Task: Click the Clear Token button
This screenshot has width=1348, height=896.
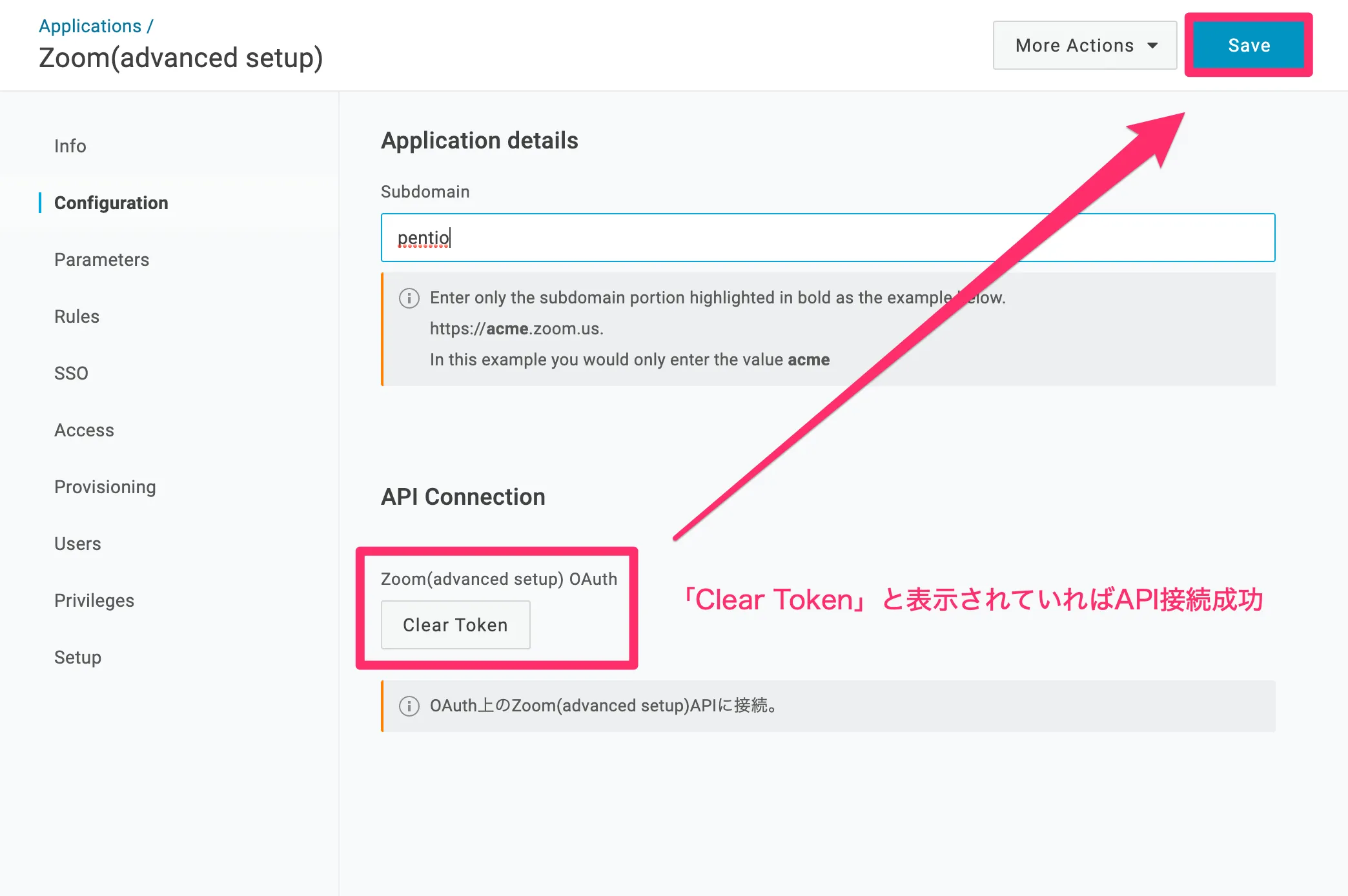Action: (455, 625)
